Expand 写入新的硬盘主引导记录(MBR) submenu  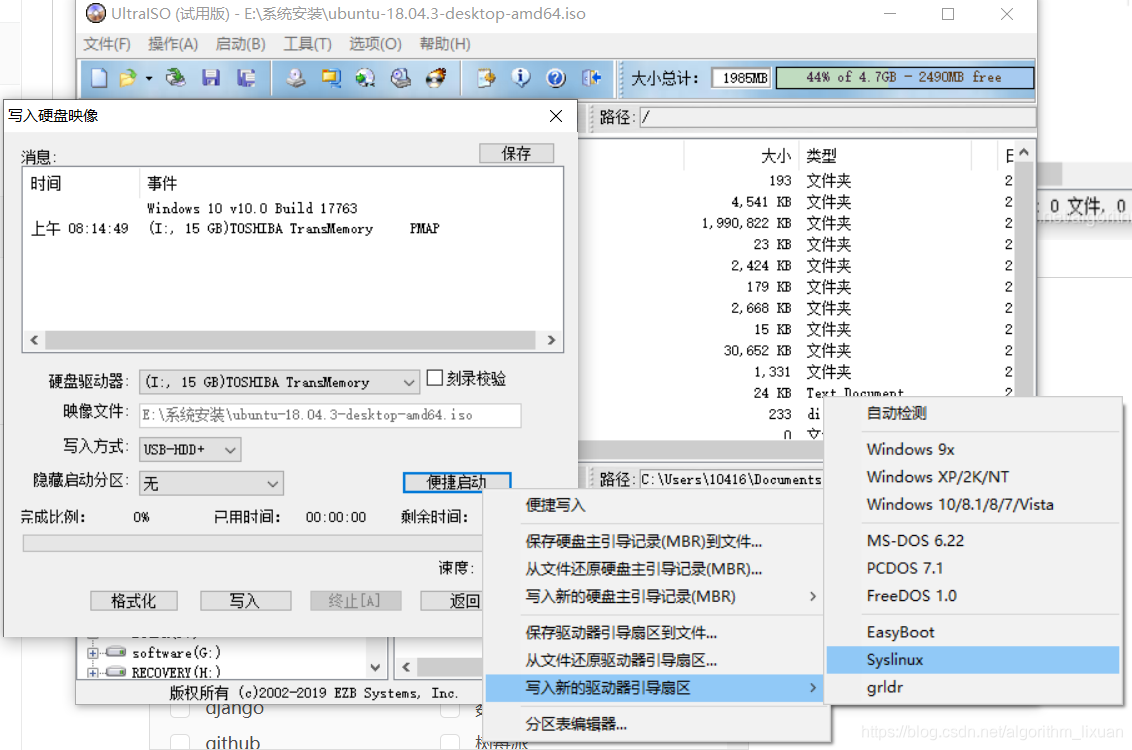pyautogui.click(x=654, y=596)
